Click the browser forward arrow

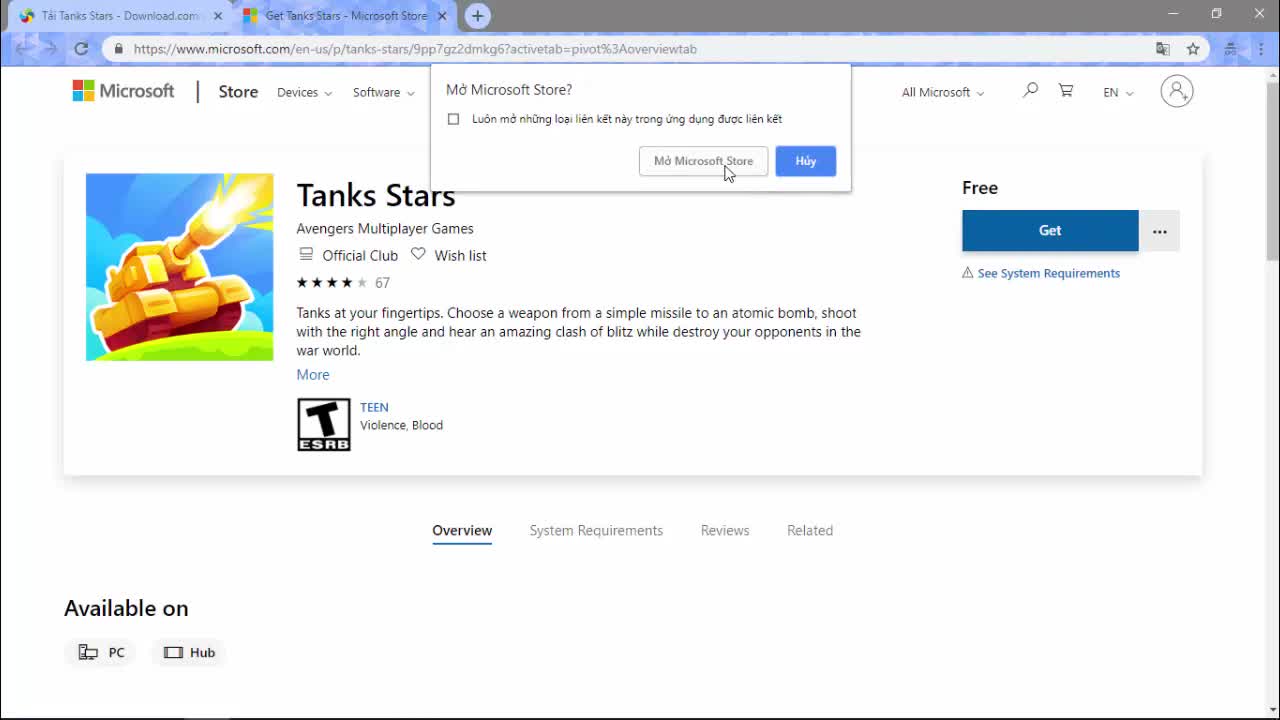[50, 48]
